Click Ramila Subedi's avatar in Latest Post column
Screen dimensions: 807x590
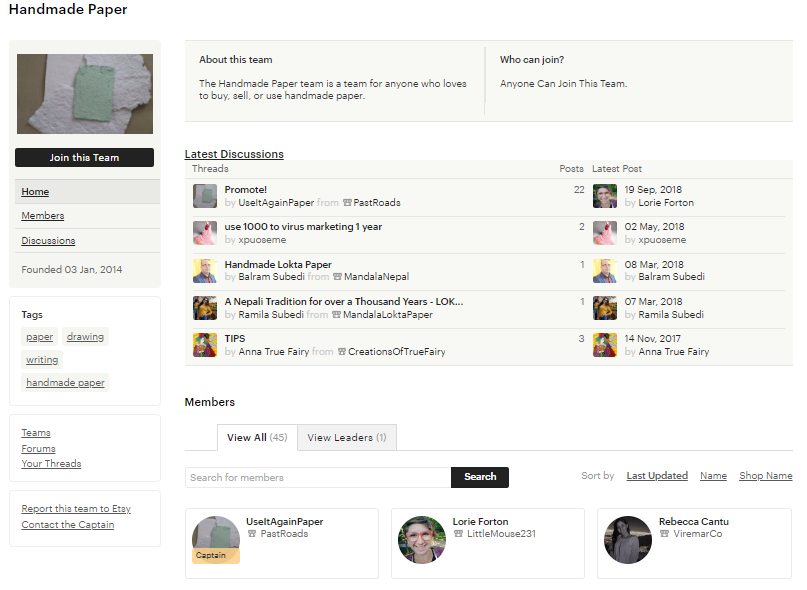(x=605, y=308)
